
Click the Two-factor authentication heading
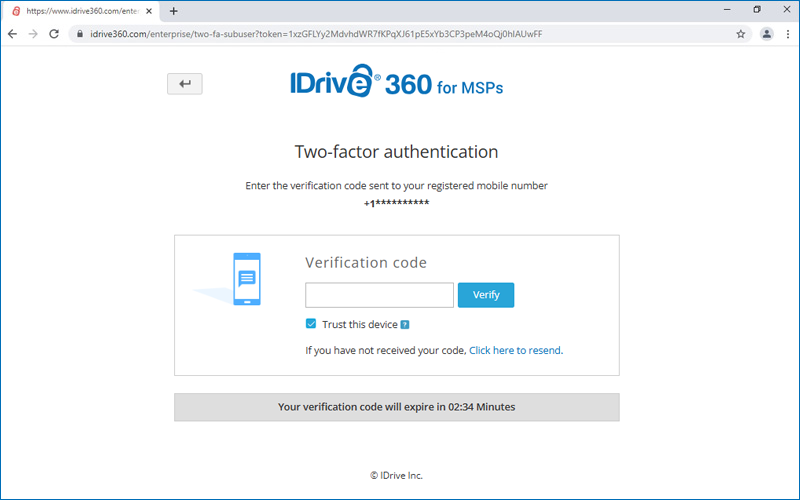pyautogui.click(x=396, y=152)
